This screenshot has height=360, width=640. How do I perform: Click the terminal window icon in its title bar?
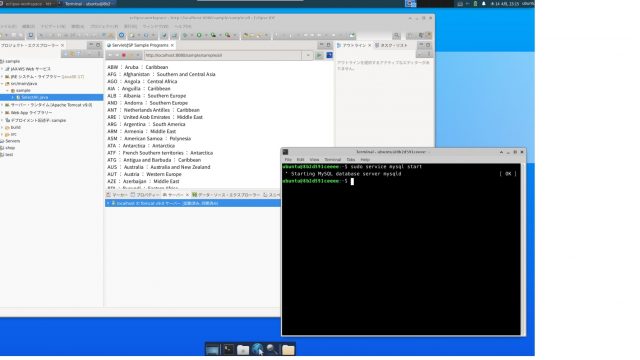pyautogui.click(x=285, y=152)
